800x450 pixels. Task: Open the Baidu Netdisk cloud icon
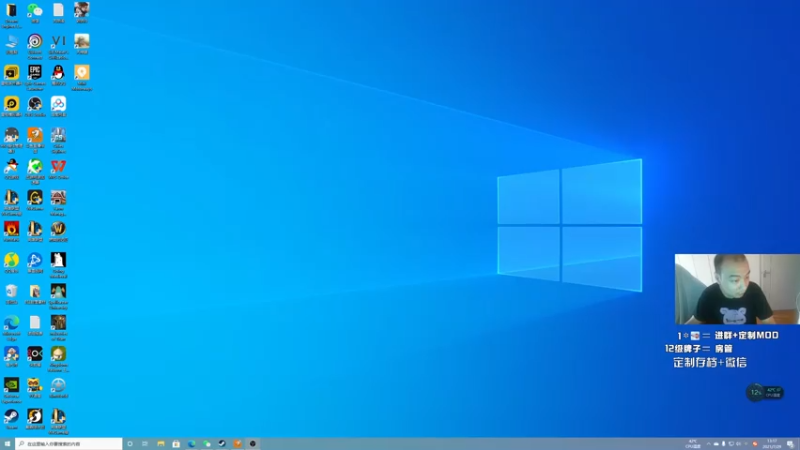pyautogui.click(x=58, y=107)
